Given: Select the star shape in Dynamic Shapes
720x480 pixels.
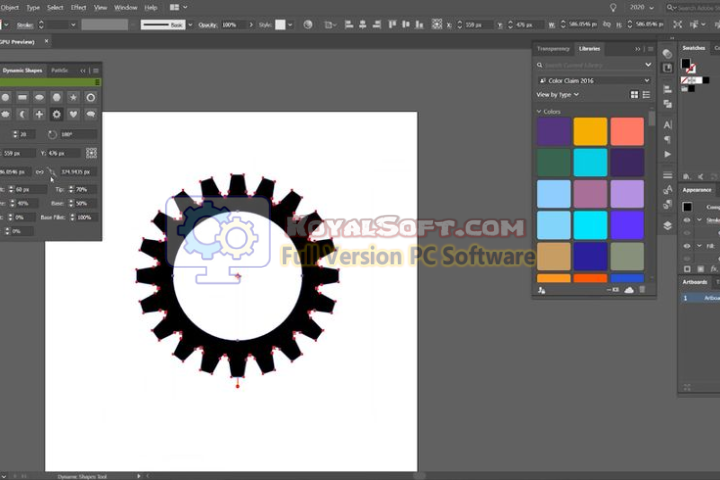Looking at the screenshot, I should 73,97.
